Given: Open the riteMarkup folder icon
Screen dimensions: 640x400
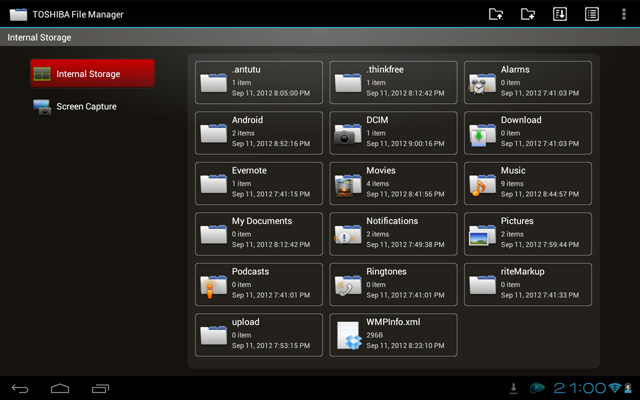Looking at the screenshot, I should tap(483, 285).
